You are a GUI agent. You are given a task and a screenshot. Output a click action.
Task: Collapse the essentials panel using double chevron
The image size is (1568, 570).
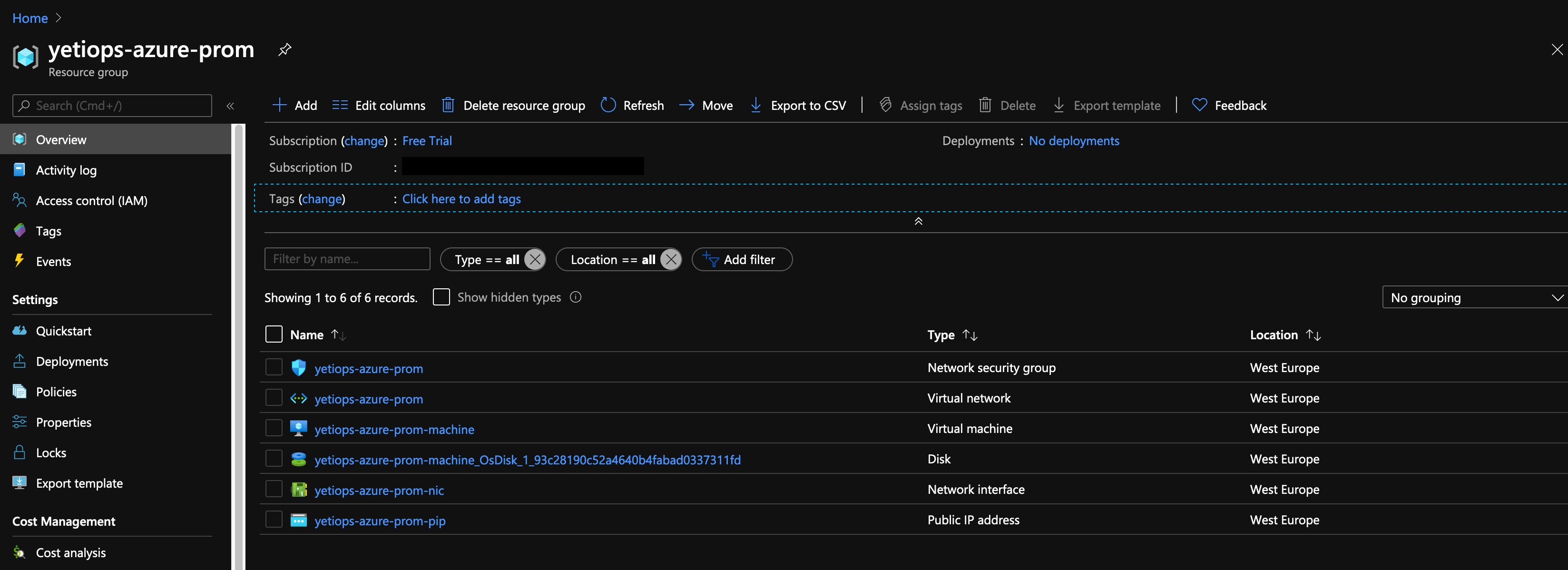[919, 221]
